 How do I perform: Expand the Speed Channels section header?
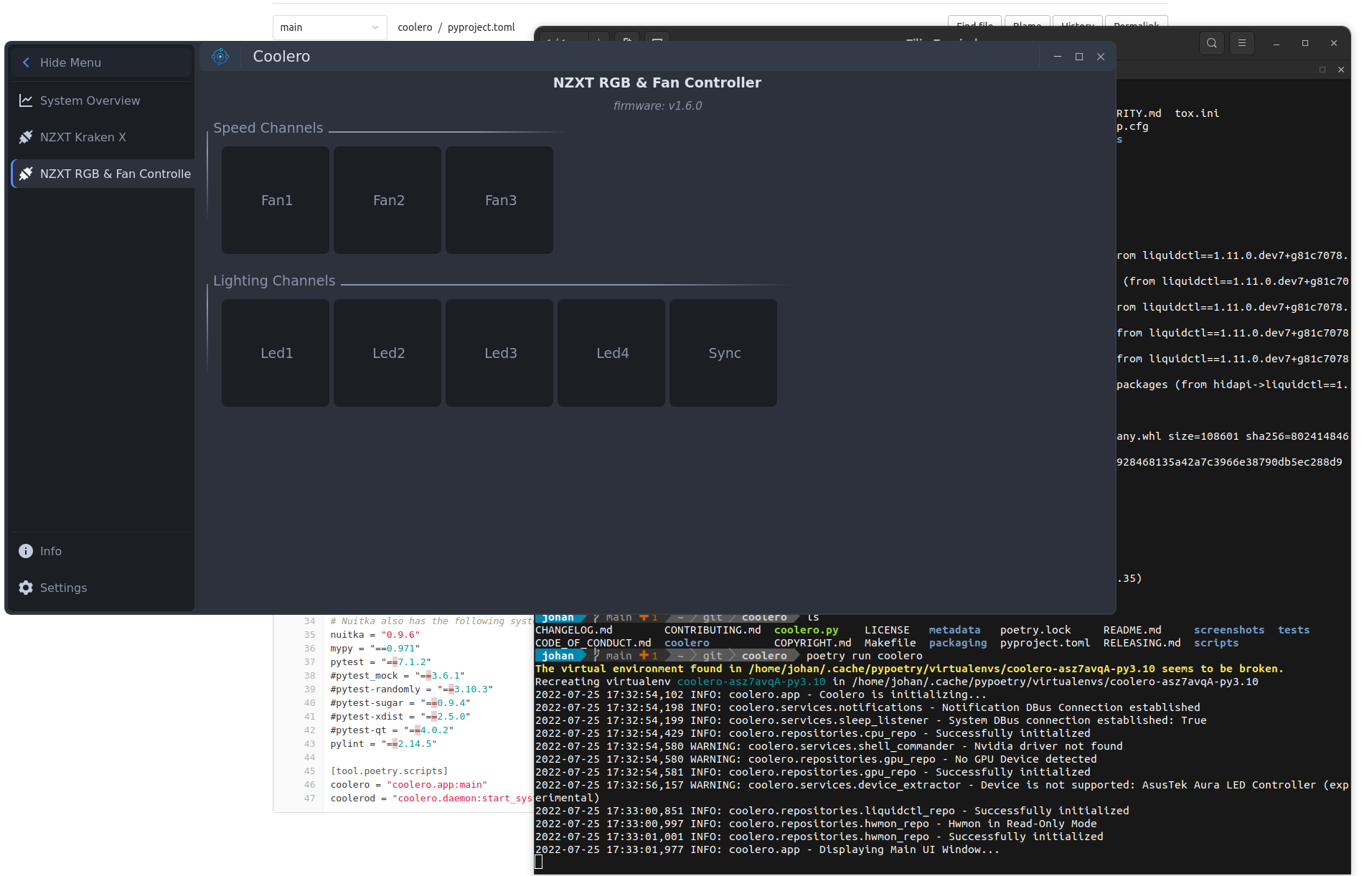click(x=268, y=128)
